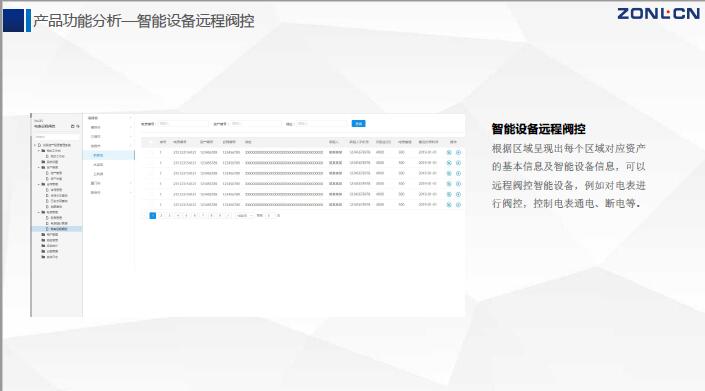This screenshot has width=705, height=391.
Task: Click the first filter input above the table
Action: click(183, 124)
